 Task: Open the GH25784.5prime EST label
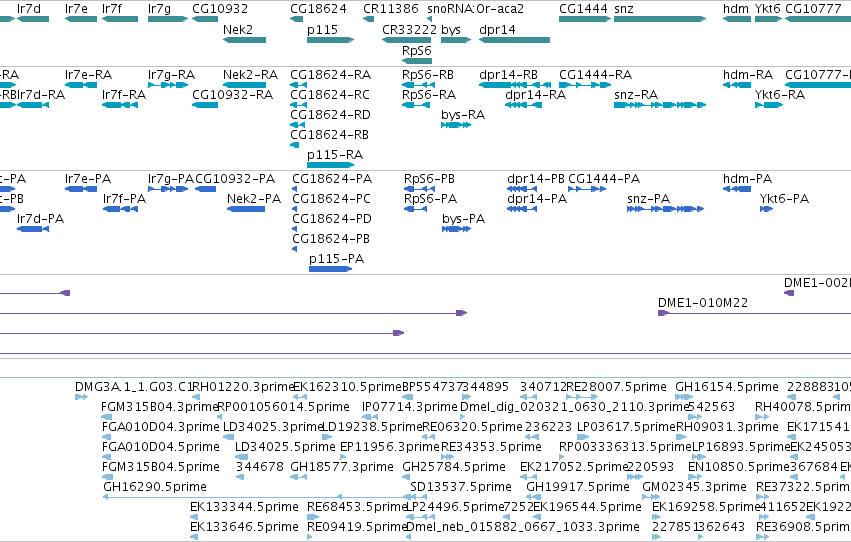tap(454, 467)
